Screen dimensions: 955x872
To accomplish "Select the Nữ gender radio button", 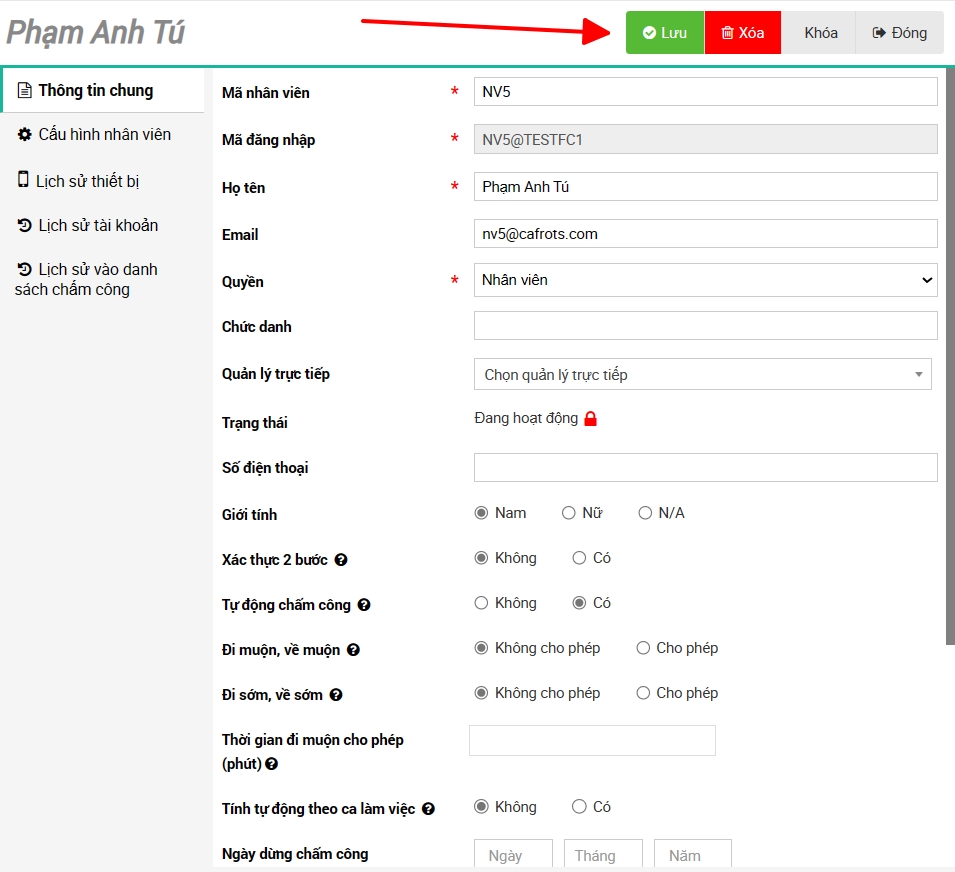I will tap(569, 513).
